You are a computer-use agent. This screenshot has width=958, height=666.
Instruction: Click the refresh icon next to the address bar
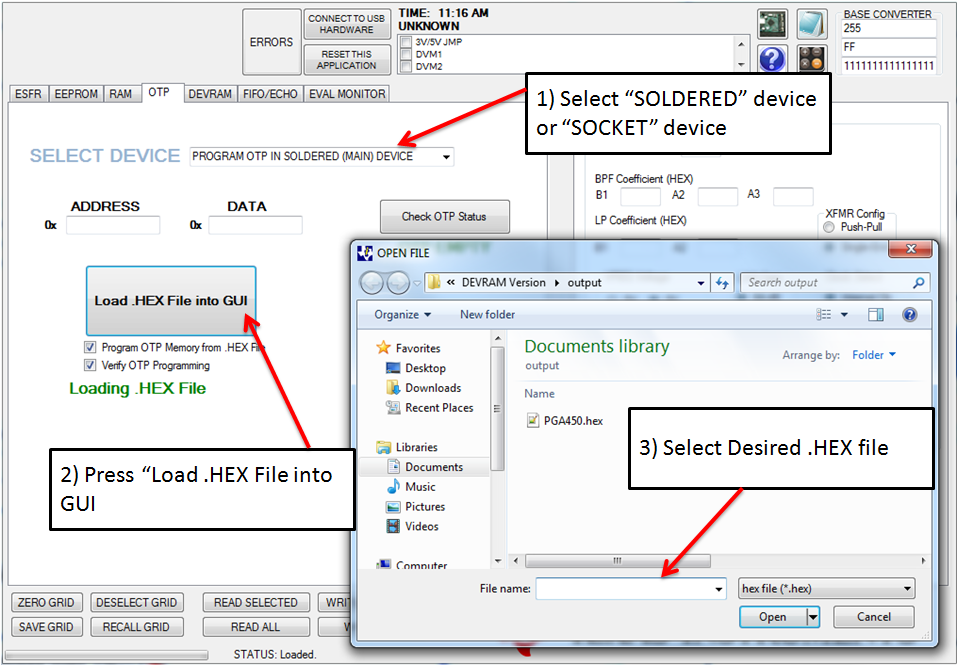[x=723, y=283]
